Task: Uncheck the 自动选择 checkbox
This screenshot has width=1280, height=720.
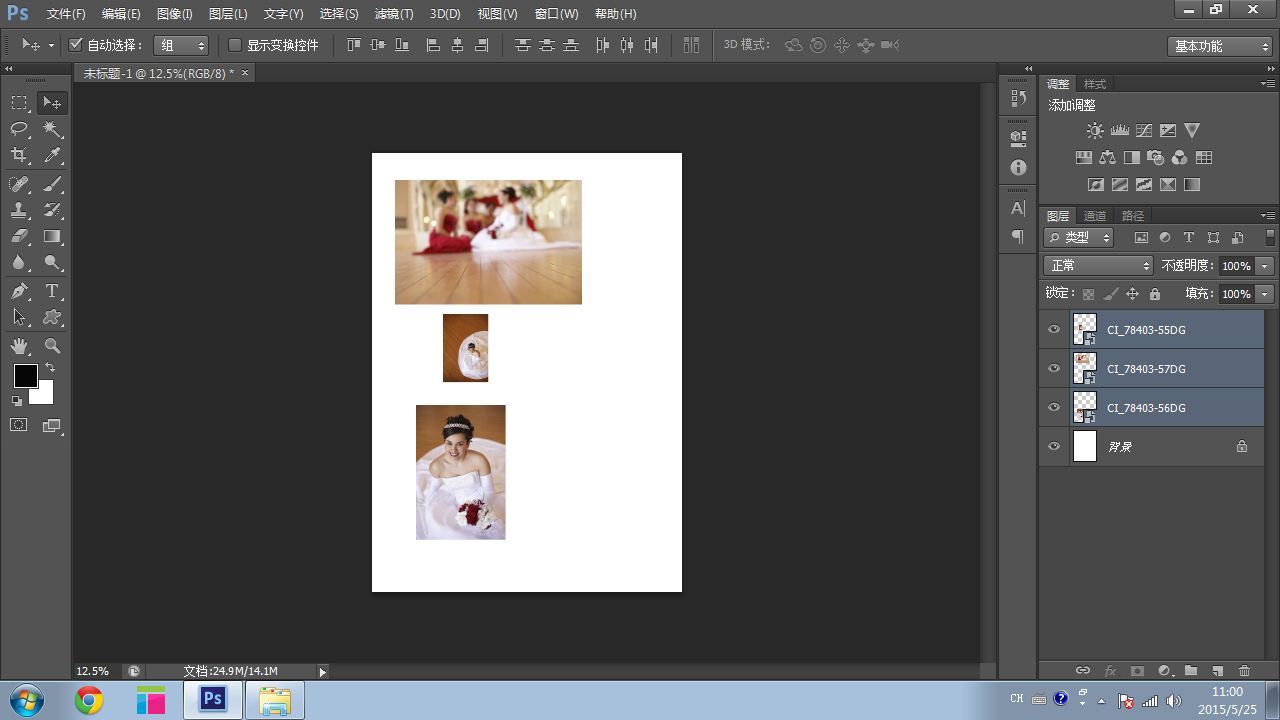Action: 75,45
